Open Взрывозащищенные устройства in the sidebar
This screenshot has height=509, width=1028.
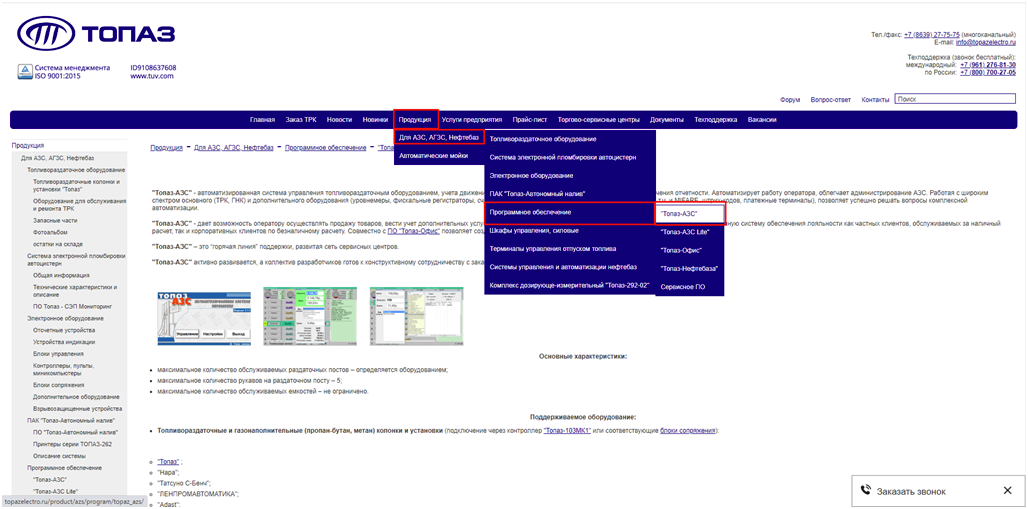coord(76,408)
